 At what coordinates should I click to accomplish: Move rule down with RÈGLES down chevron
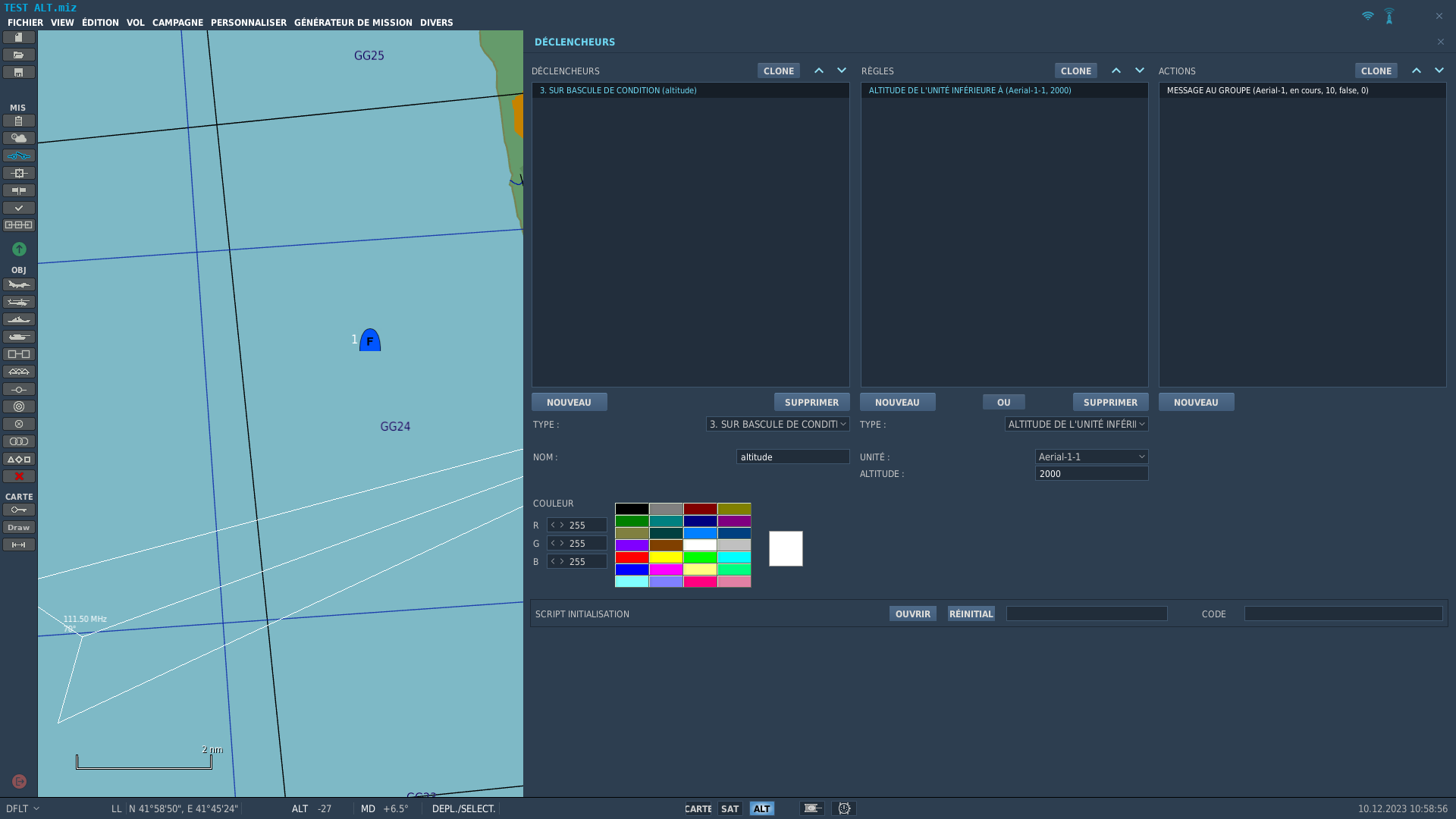coord(1140,71)
